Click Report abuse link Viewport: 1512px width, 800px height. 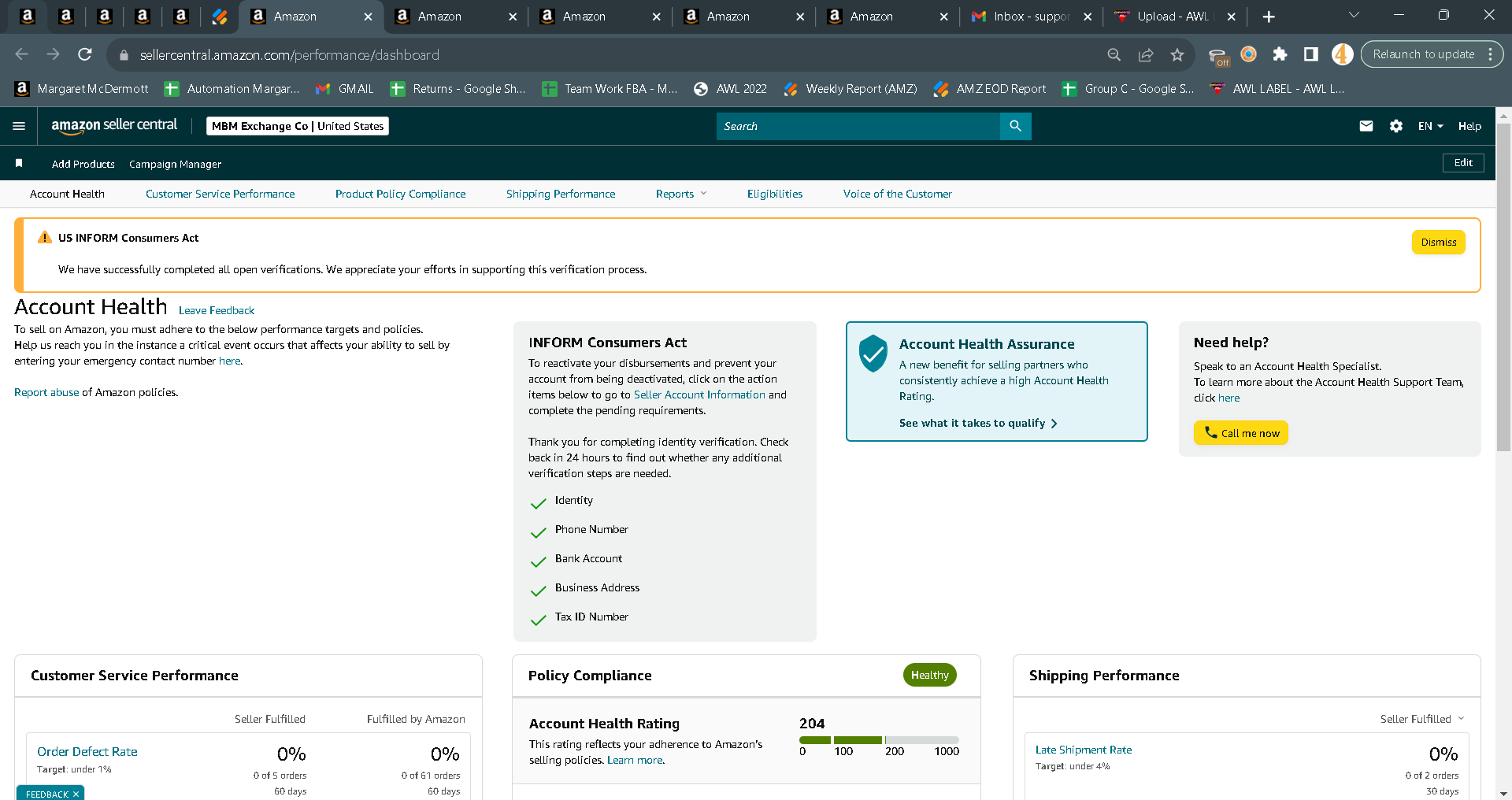tap(46, 392)
